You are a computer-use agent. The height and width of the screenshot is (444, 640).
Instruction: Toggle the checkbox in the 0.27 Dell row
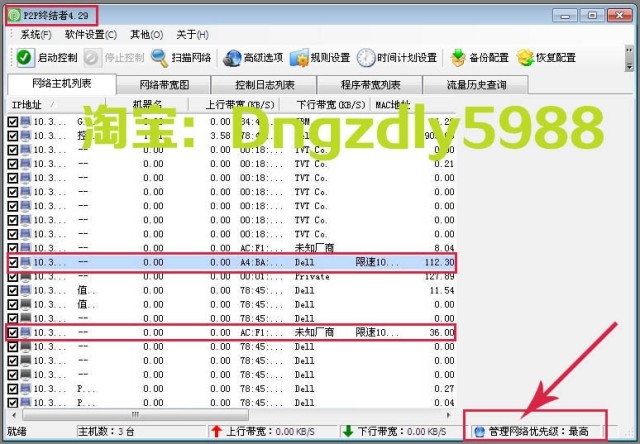pyautogui.click(x=13, y=388)
